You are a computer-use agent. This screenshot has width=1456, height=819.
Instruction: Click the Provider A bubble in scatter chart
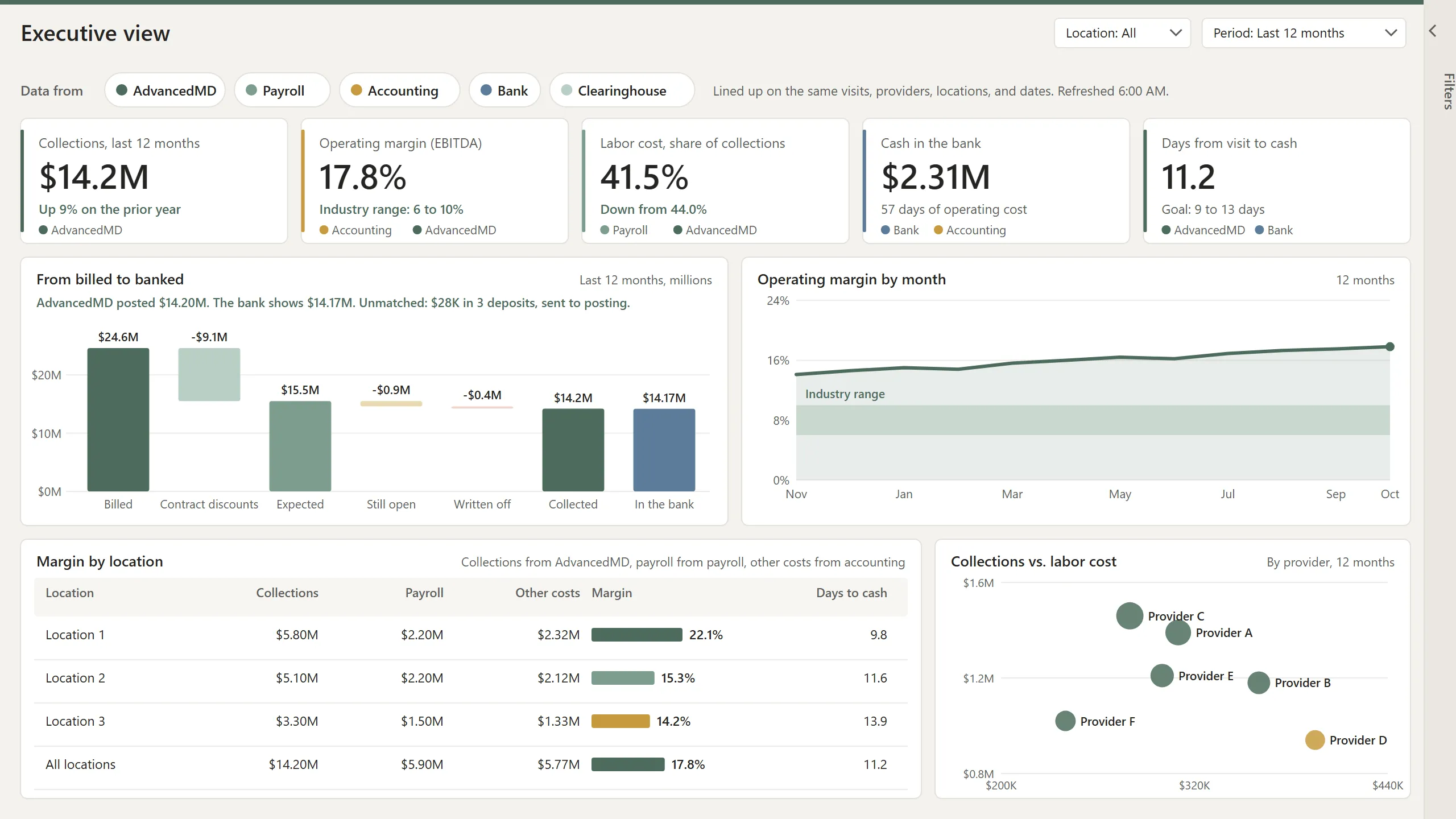(x=1178, y=632)
